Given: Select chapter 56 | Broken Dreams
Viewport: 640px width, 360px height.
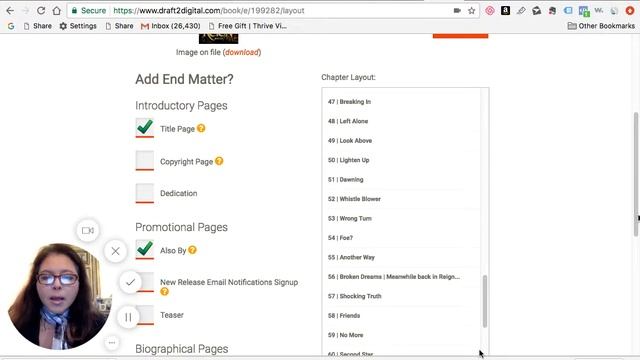Looking at the screenshot, I should [394, 277].
